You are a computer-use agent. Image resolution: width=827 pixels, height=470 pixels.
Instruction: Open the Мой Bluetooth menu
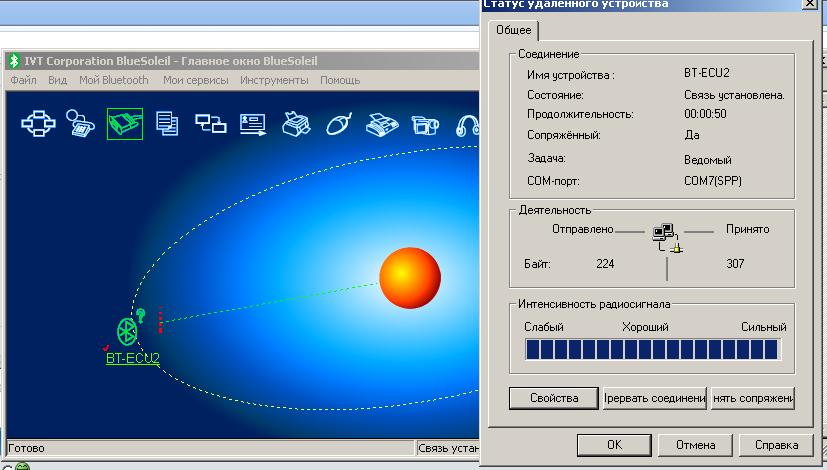pos(114,80)
